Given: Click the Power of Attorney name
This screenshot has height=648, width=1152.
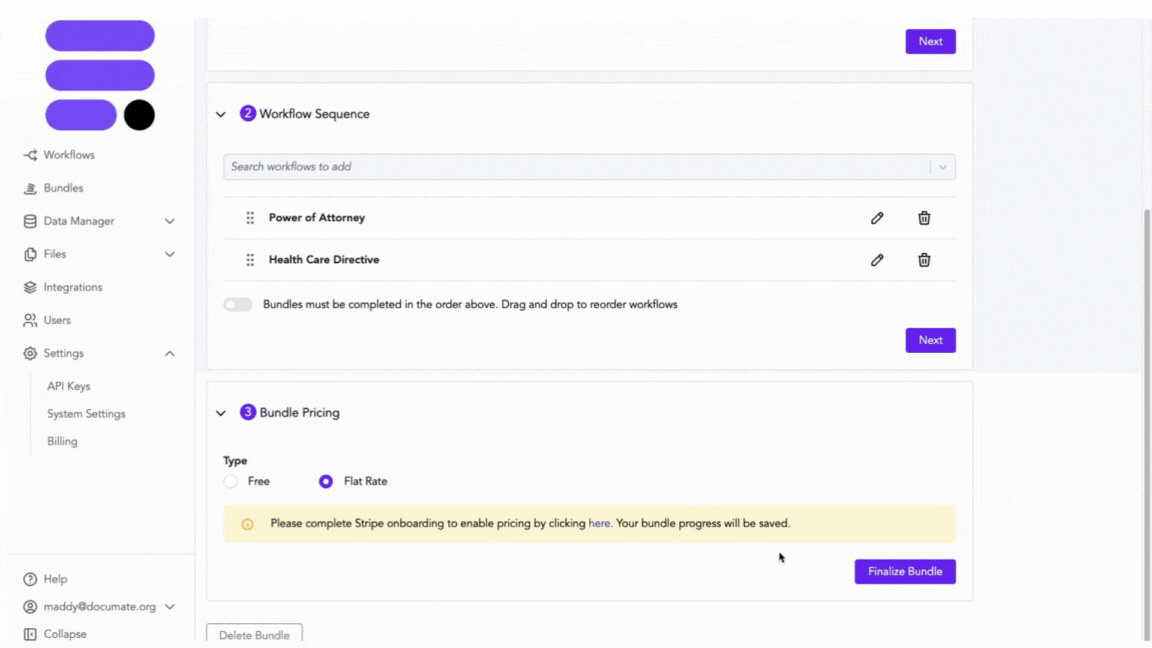Looking at the screenshot, I should point(317,218).
